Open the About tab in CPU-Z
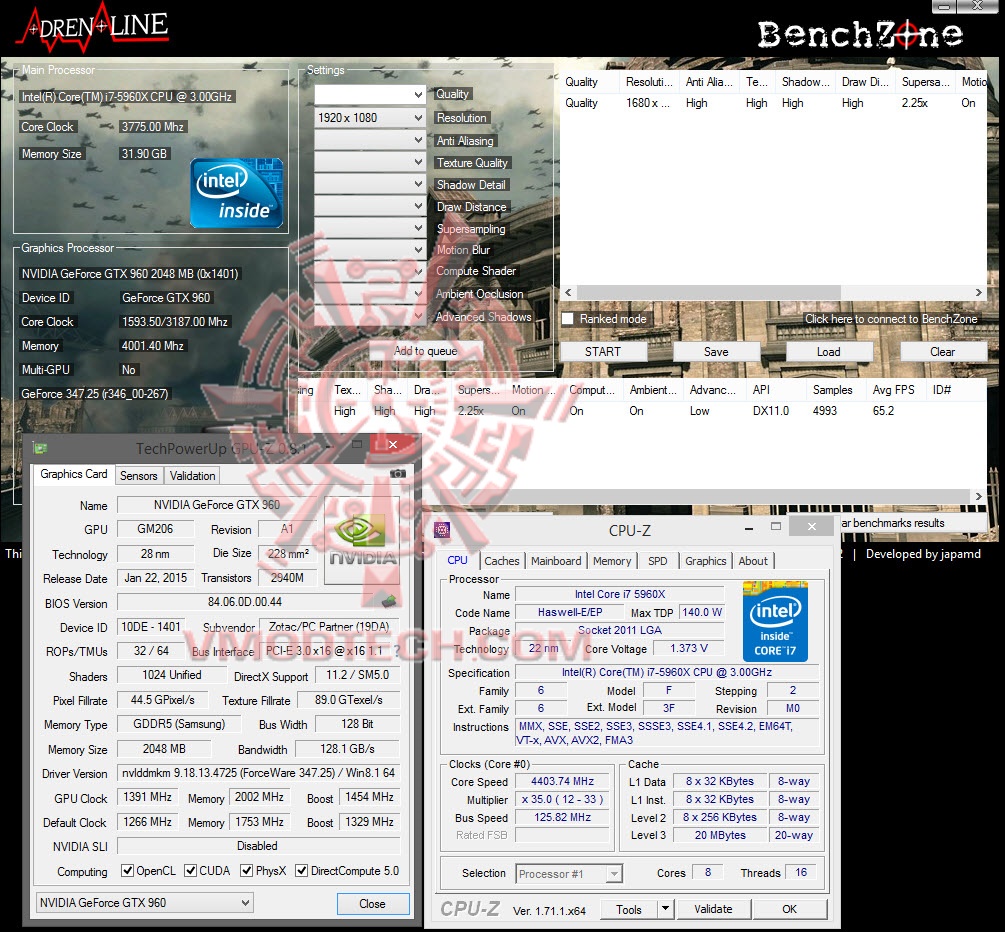 (x=753, y=561)
